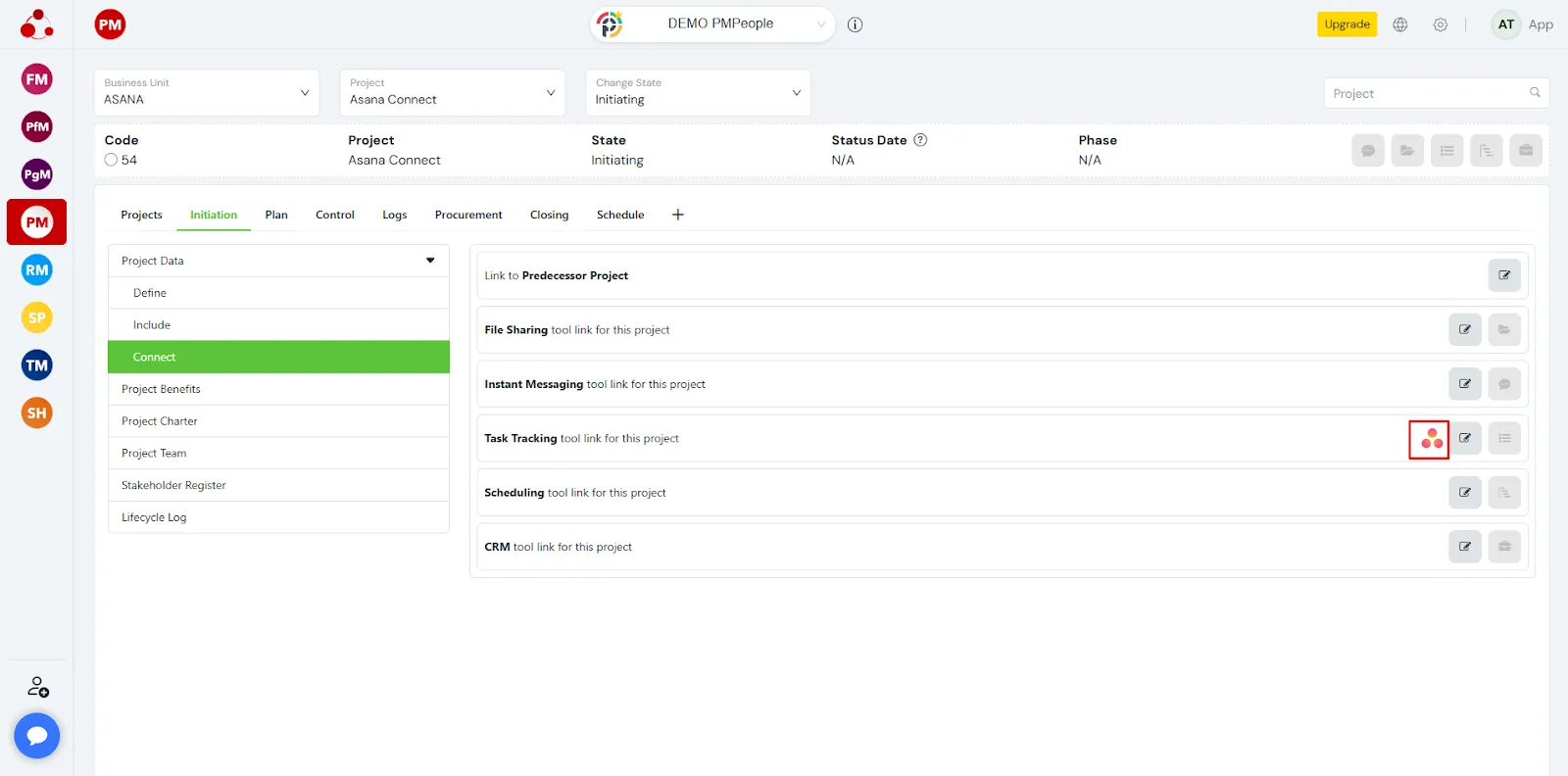Viewport: 1568px width, 776px height.
Task: Click the add user icon
Action: (37, 687)
